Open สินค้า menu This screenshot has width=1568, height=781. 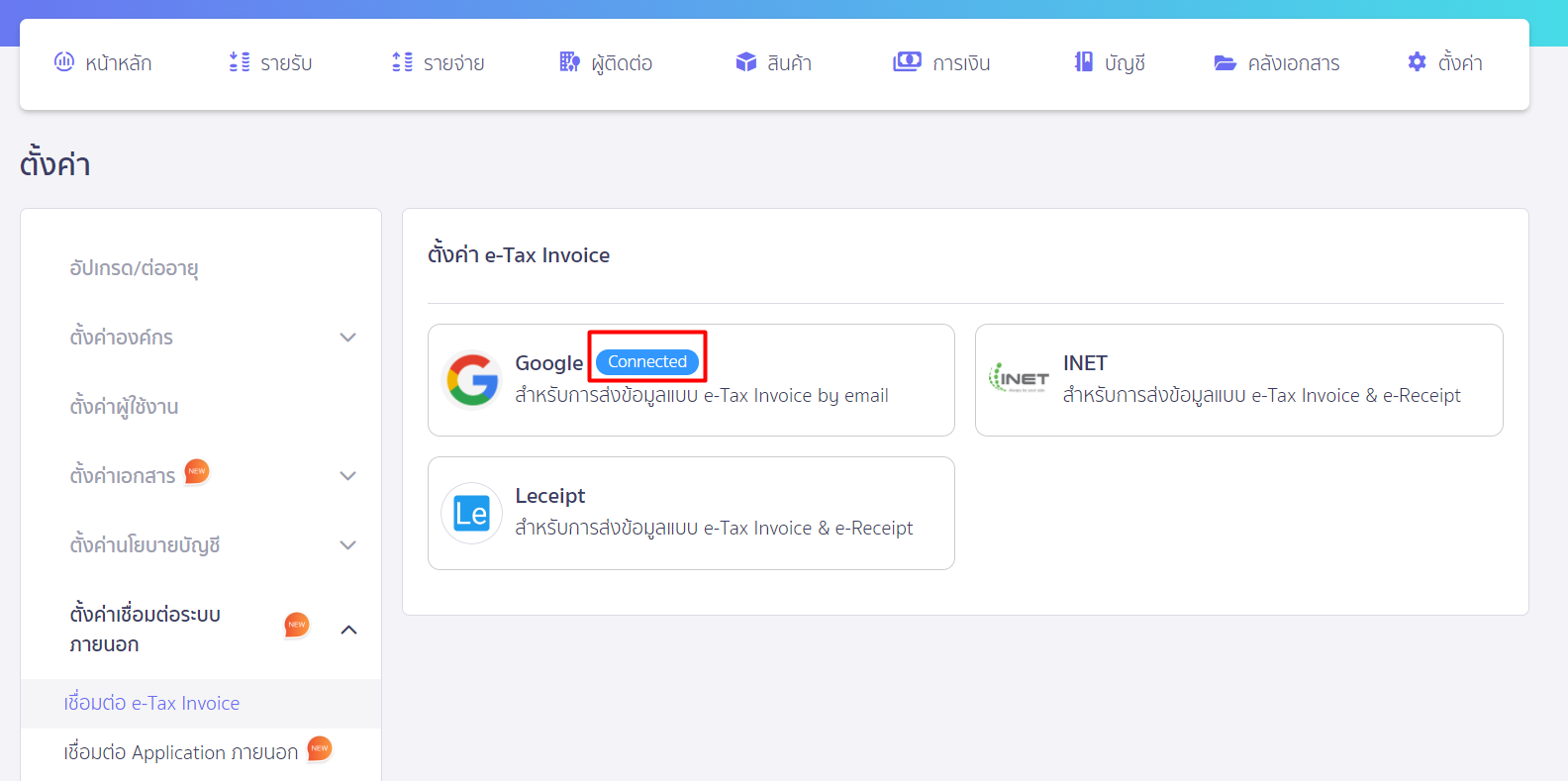pyautogui.click(x=789, y=63)
